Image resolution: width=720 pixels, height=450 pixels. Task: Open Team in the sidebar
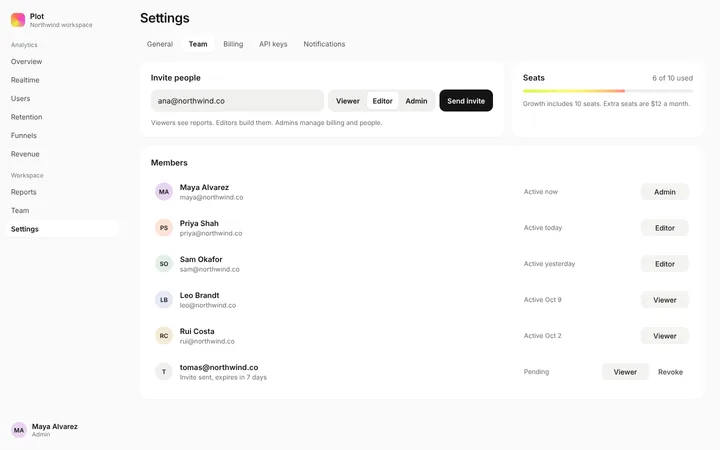point(62,211)
